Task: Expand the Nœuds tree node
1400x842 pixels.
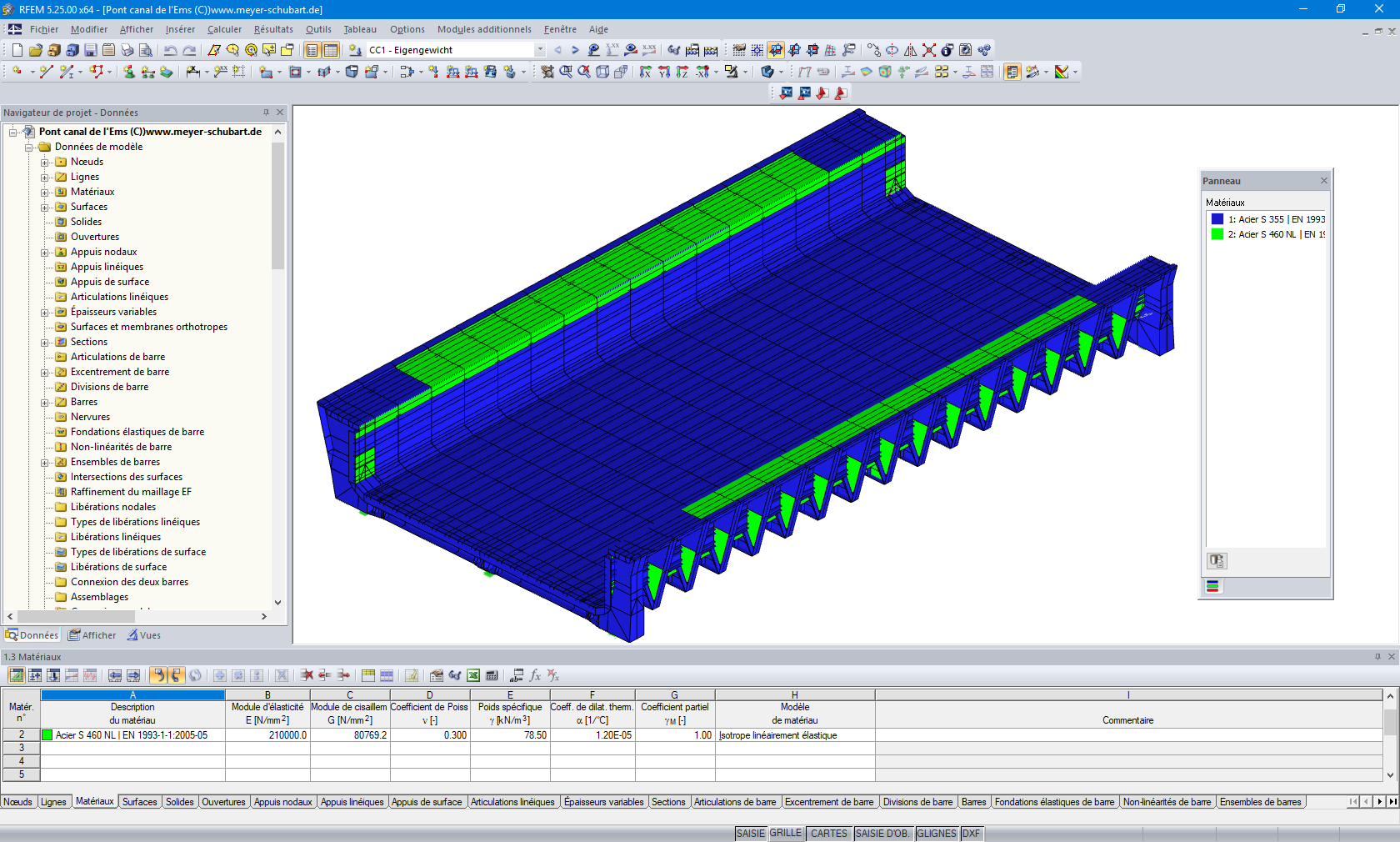Action: click(x=44, y=162)
